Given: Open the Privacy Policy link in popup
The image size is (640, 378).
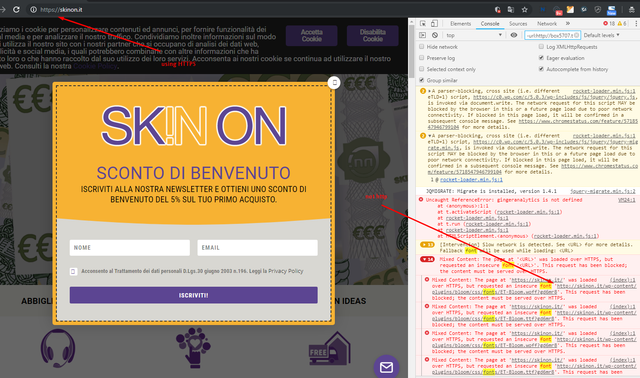Looking at the screenshot, I should click(x=286, y=271).
